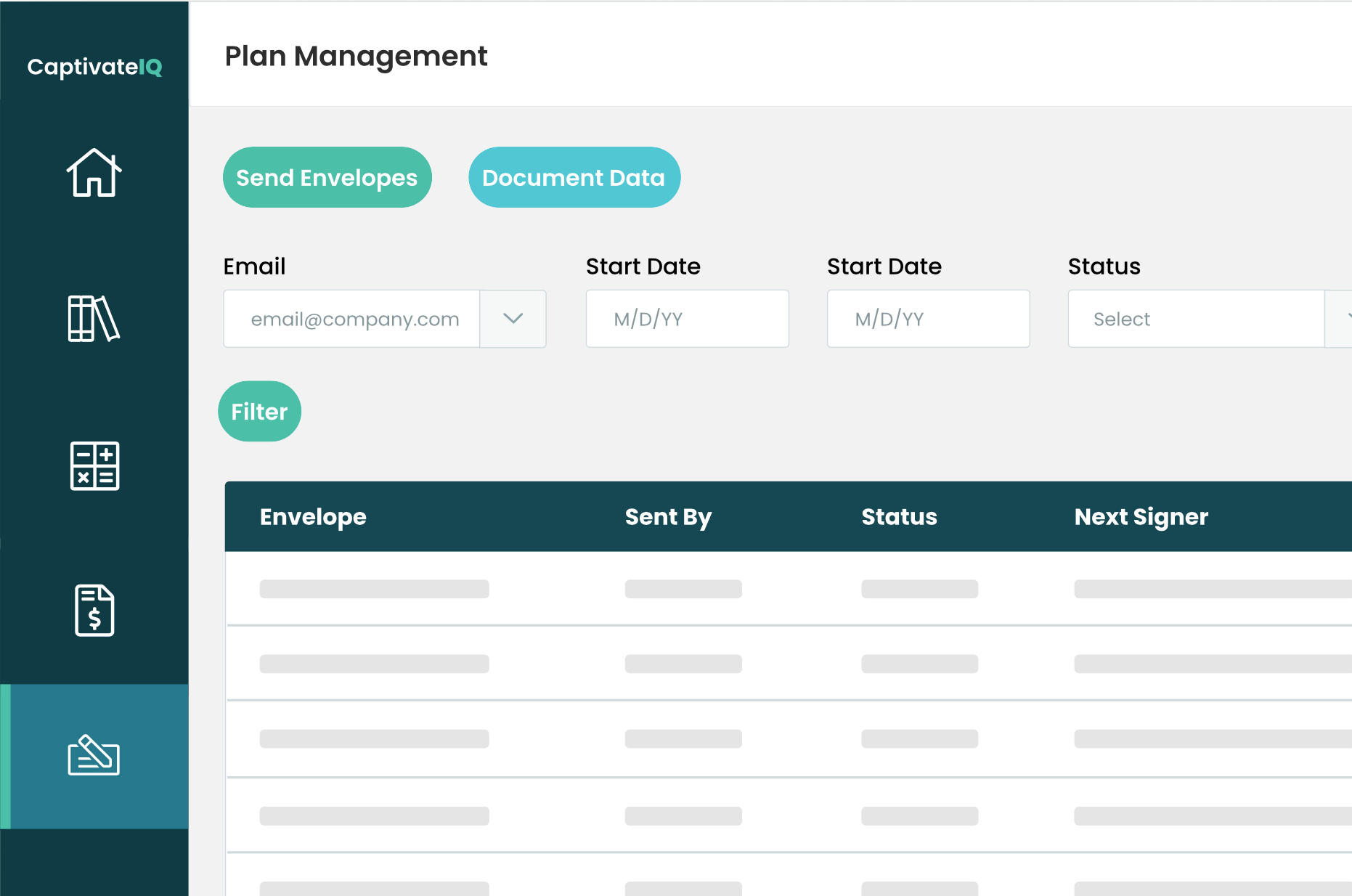Click the Envelope column header
The image size is (1352, 896).
point(313,516)
